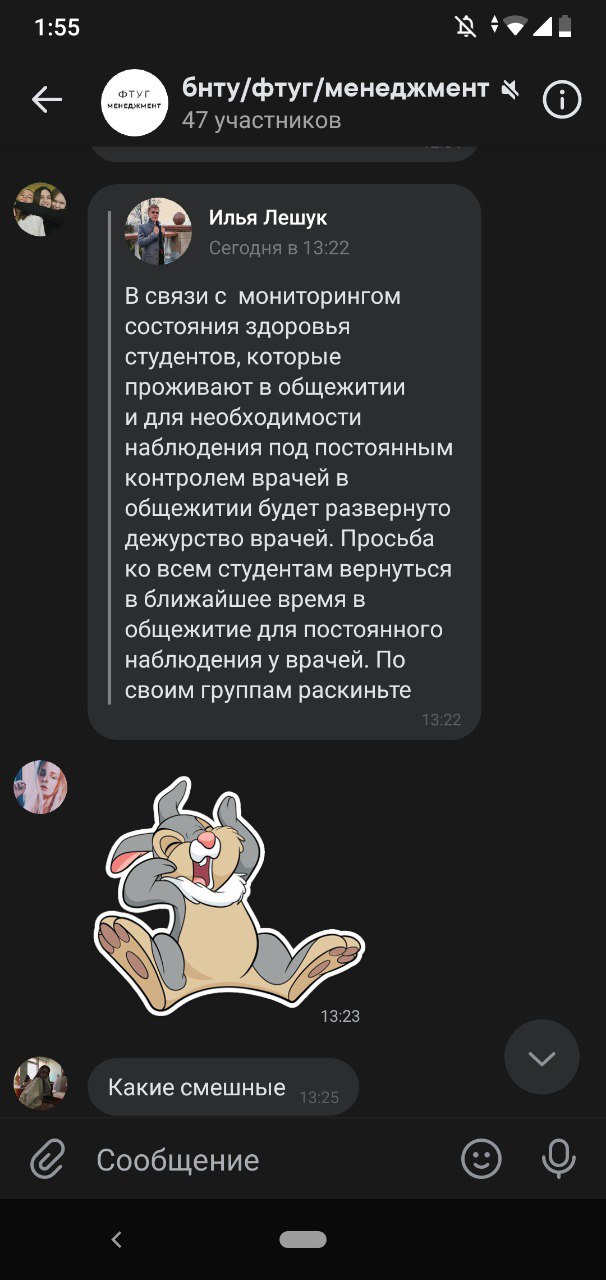Viewport: 606px width, 1280px height.
Task: Tap the Android back navigation button
Action: [x=116, y=1240]
